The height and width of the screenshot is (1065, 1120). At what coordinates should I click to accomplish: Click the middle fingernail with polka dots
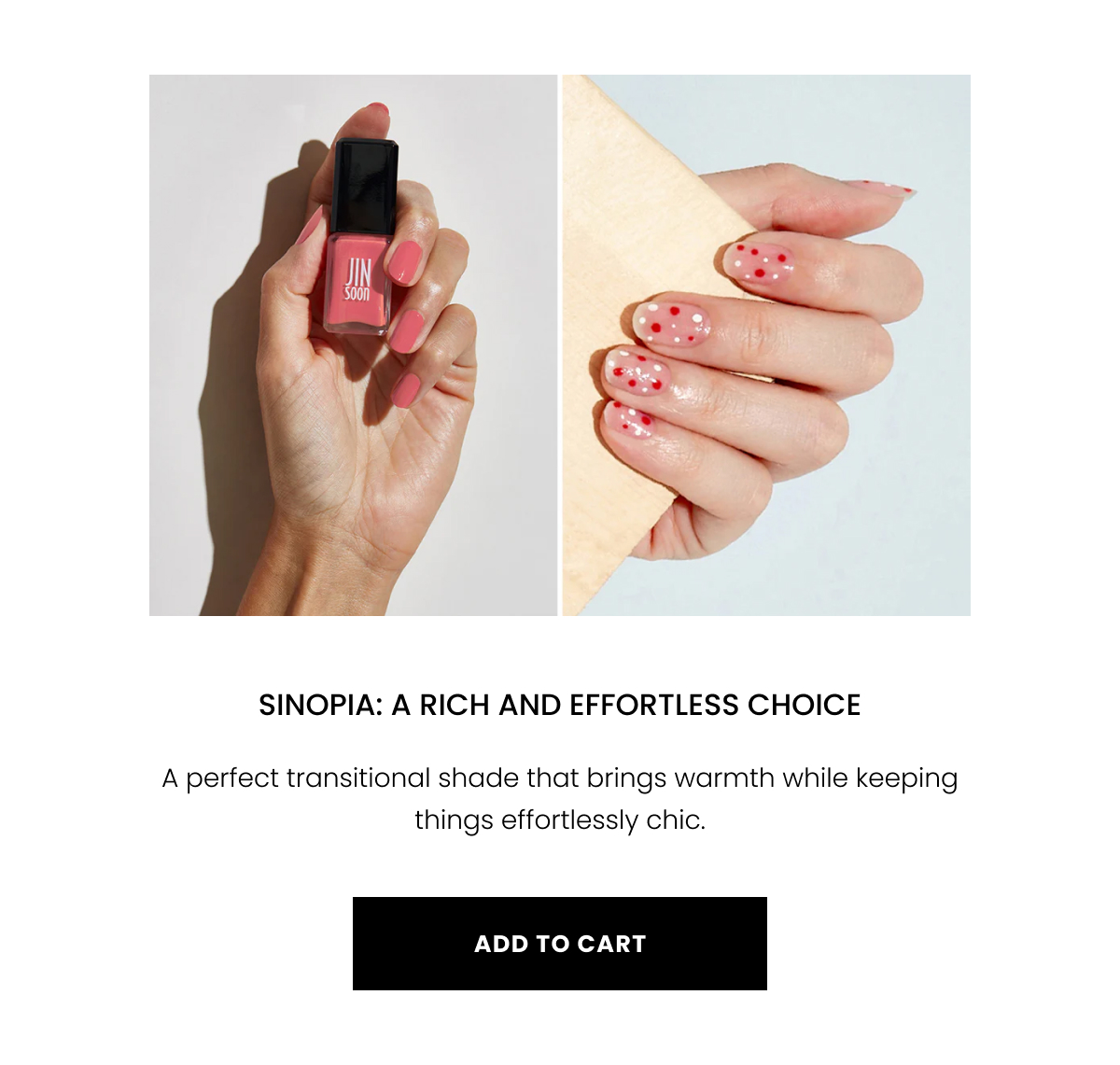click(671, 324)
